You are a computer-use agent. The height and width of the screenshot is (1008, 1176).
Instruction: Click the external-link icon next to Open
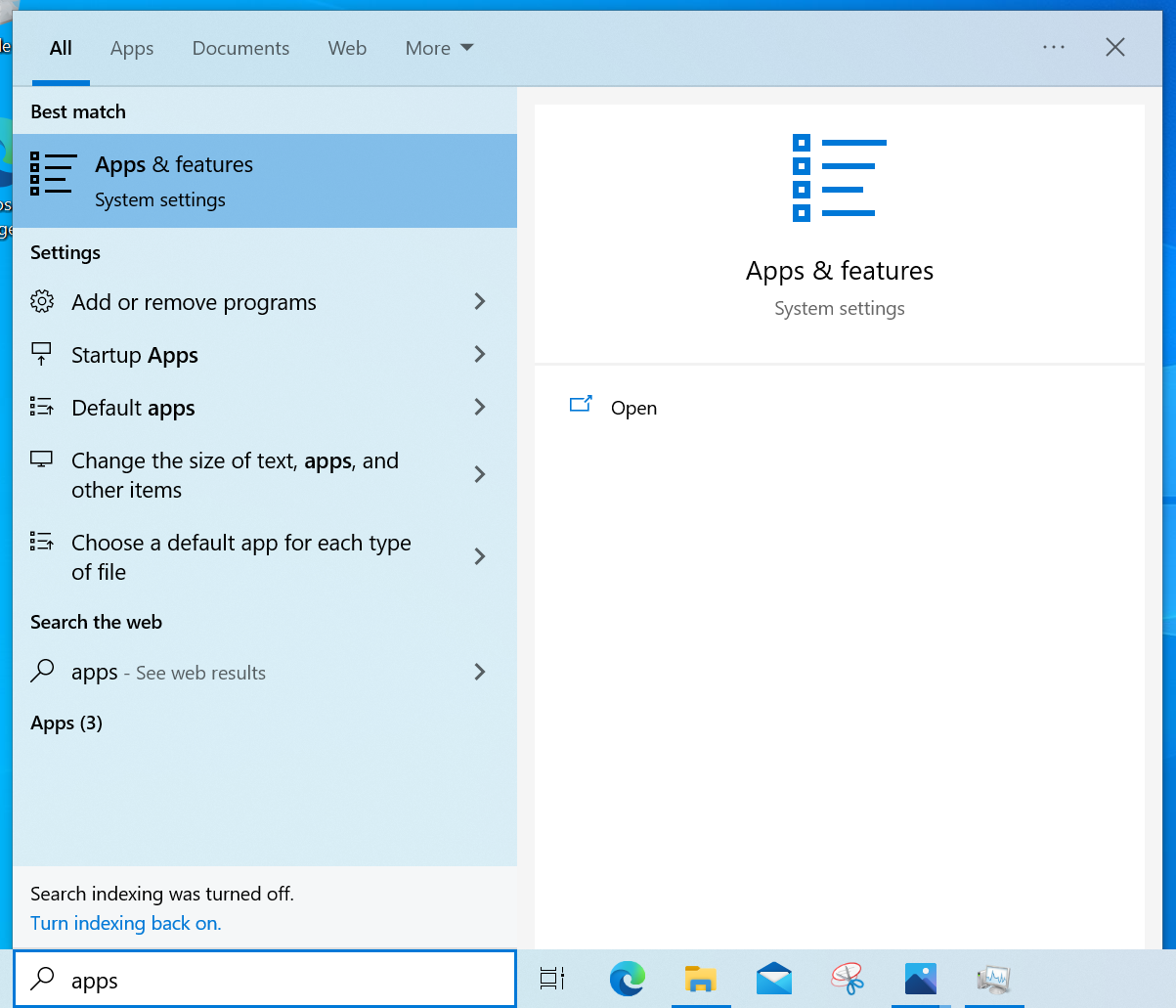[582, 403]
